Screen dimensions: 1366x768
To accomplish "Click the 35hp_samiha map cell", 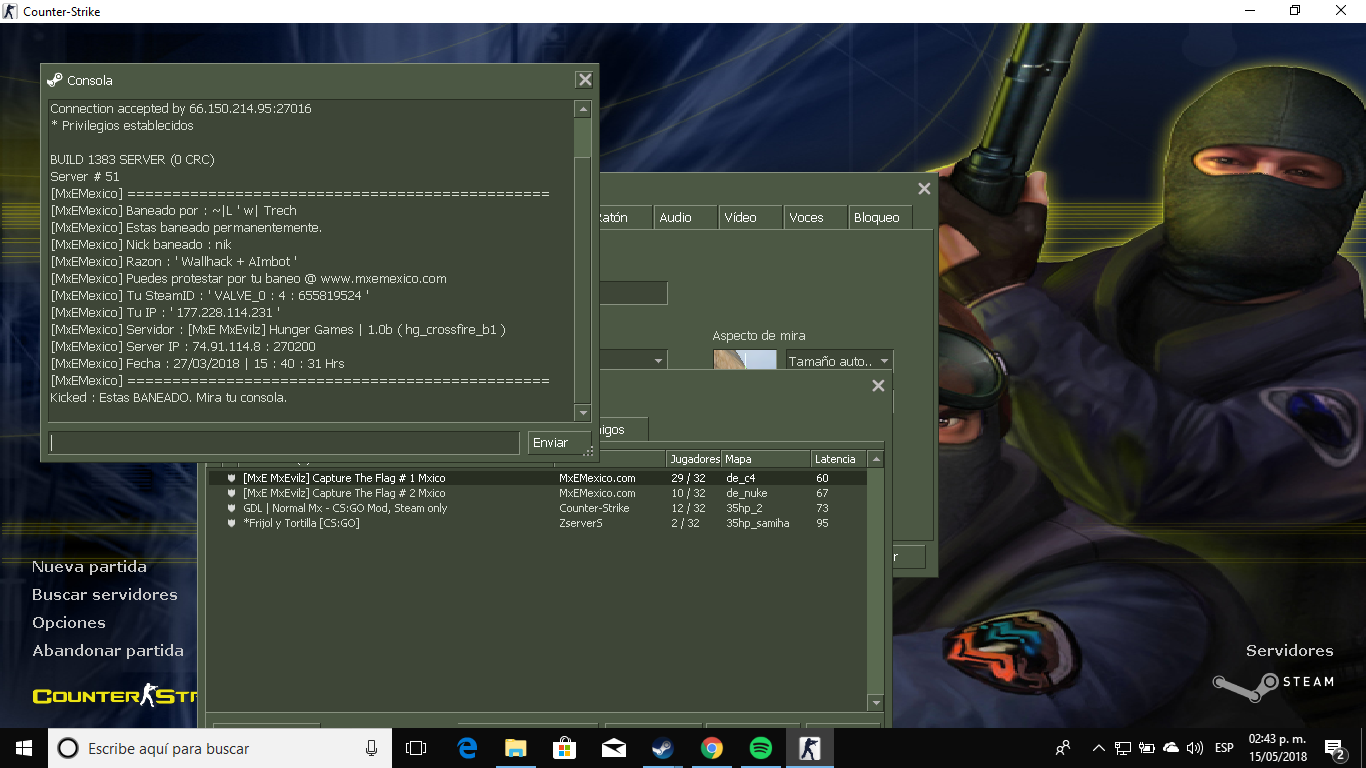I will tap(758, 523).
